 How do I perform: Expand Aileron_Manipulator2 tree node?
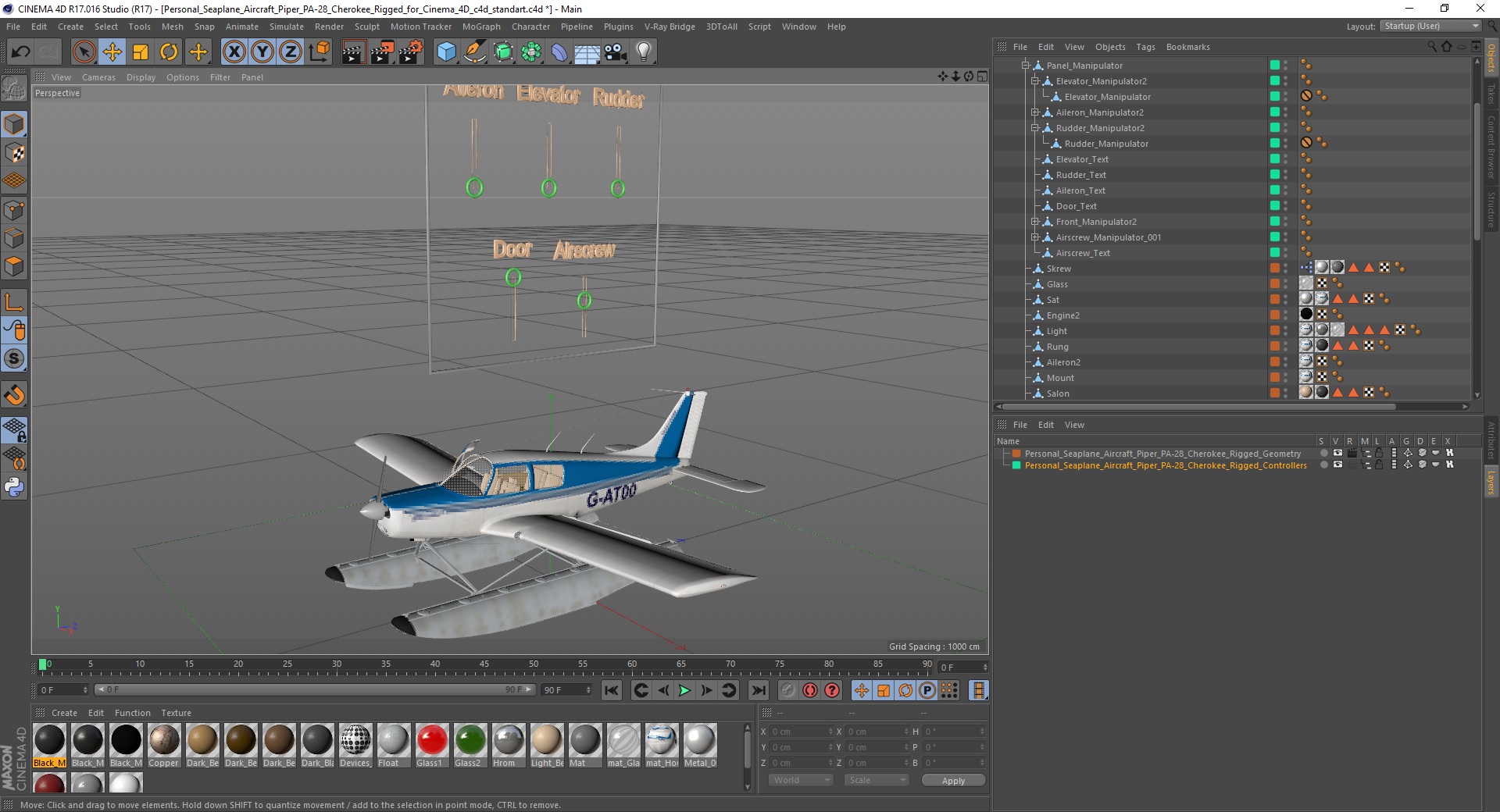pos(1034,112)
